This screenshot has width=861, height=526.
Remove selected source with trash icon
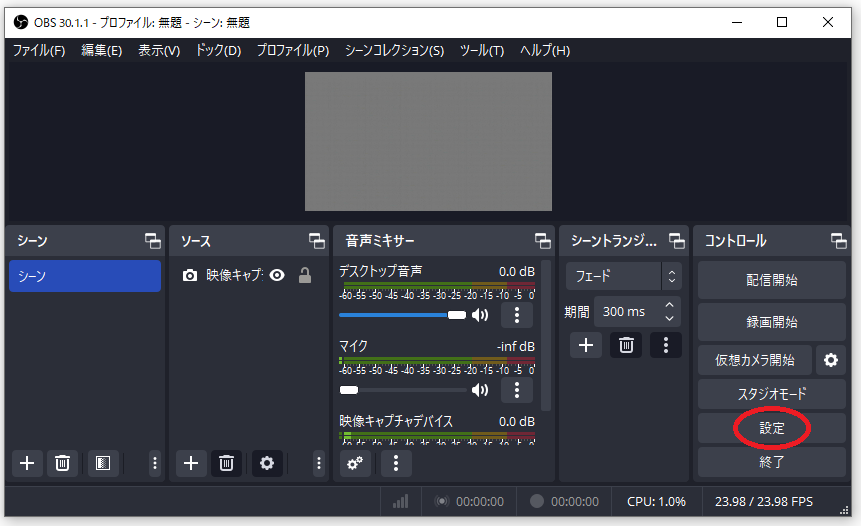226,463
